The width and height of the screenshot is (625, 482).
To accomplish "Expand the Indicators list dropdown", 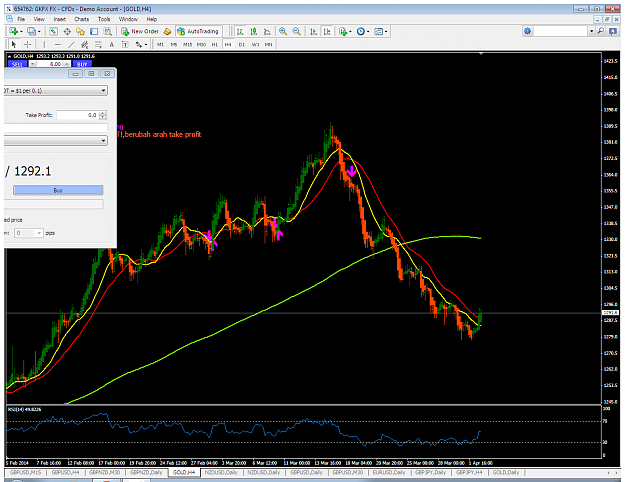I will tap(350, 31).
